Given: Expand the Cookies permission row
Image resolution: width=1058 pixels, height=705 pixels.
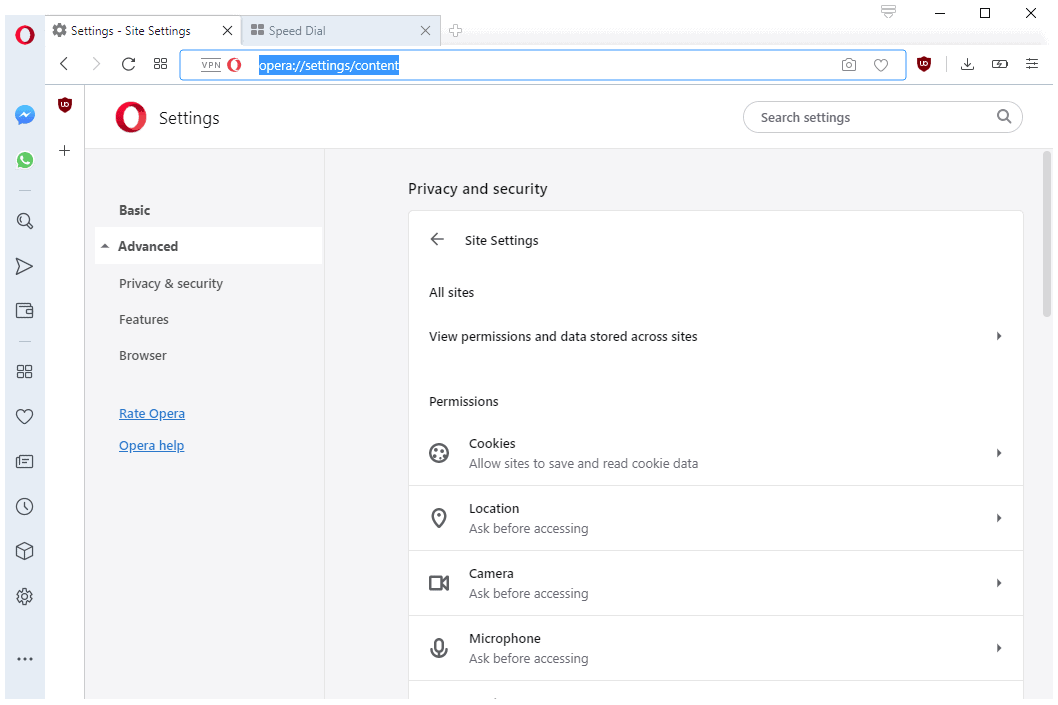Looking at the screenshot, I should pyautogui.click(x=715, y=453).
